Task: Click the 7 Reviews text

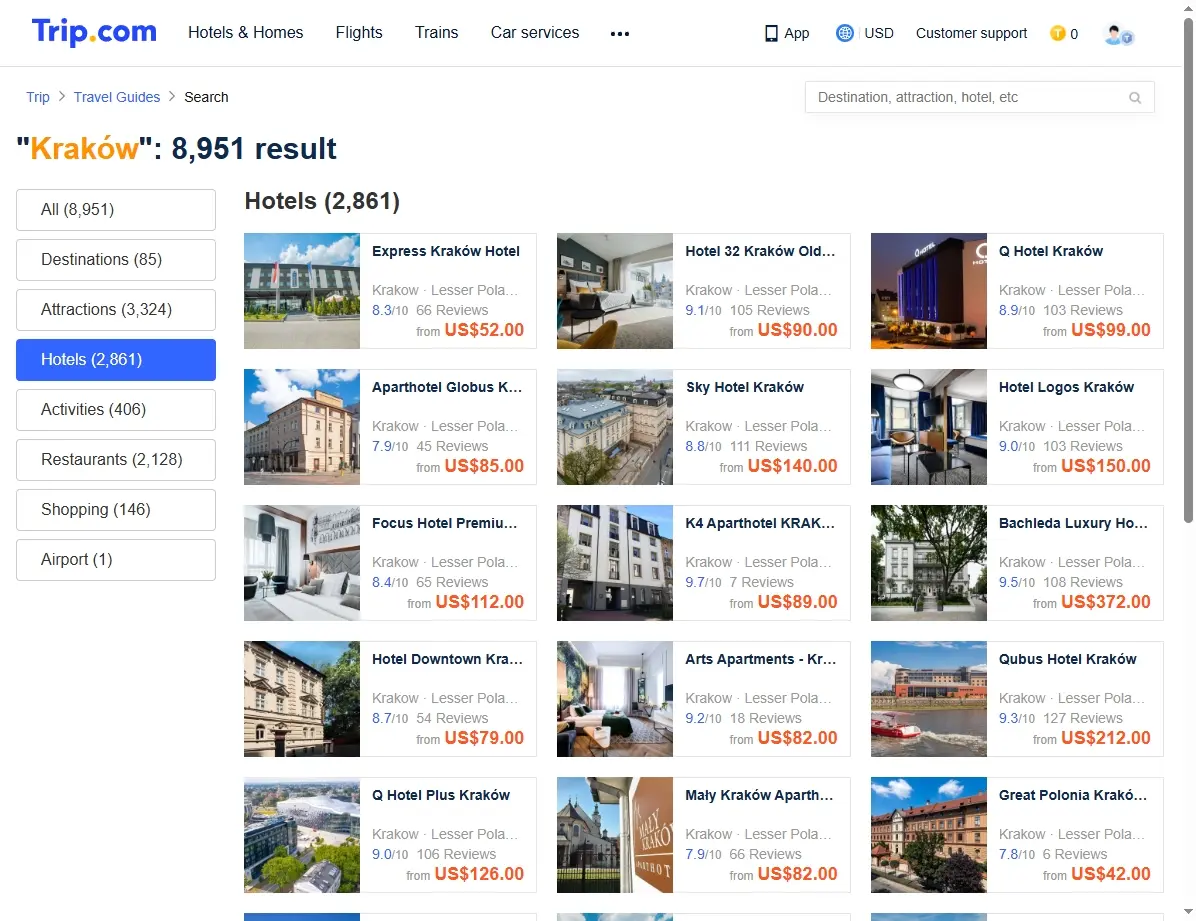Action: click(761, 582)
